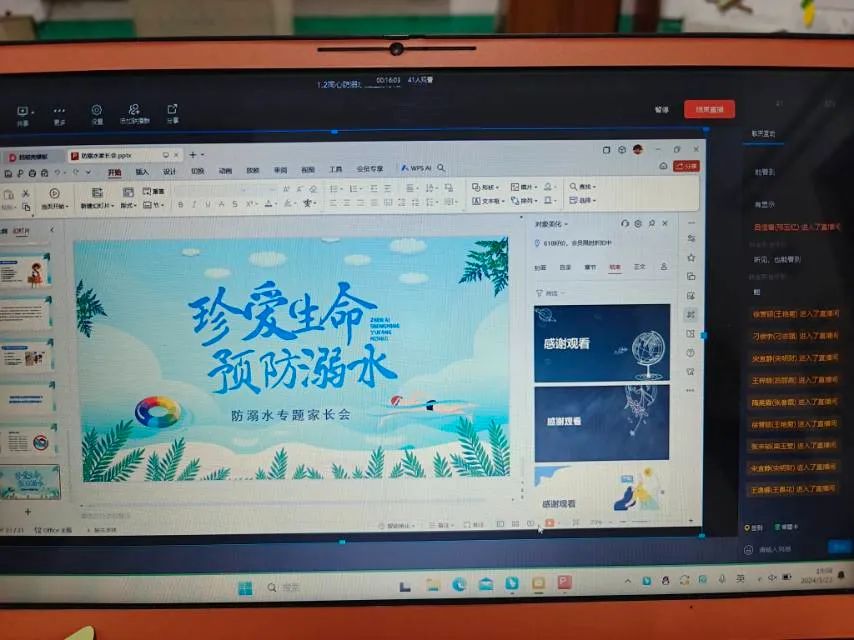Select the 正文 tab in beautify panel

(639, 267)
